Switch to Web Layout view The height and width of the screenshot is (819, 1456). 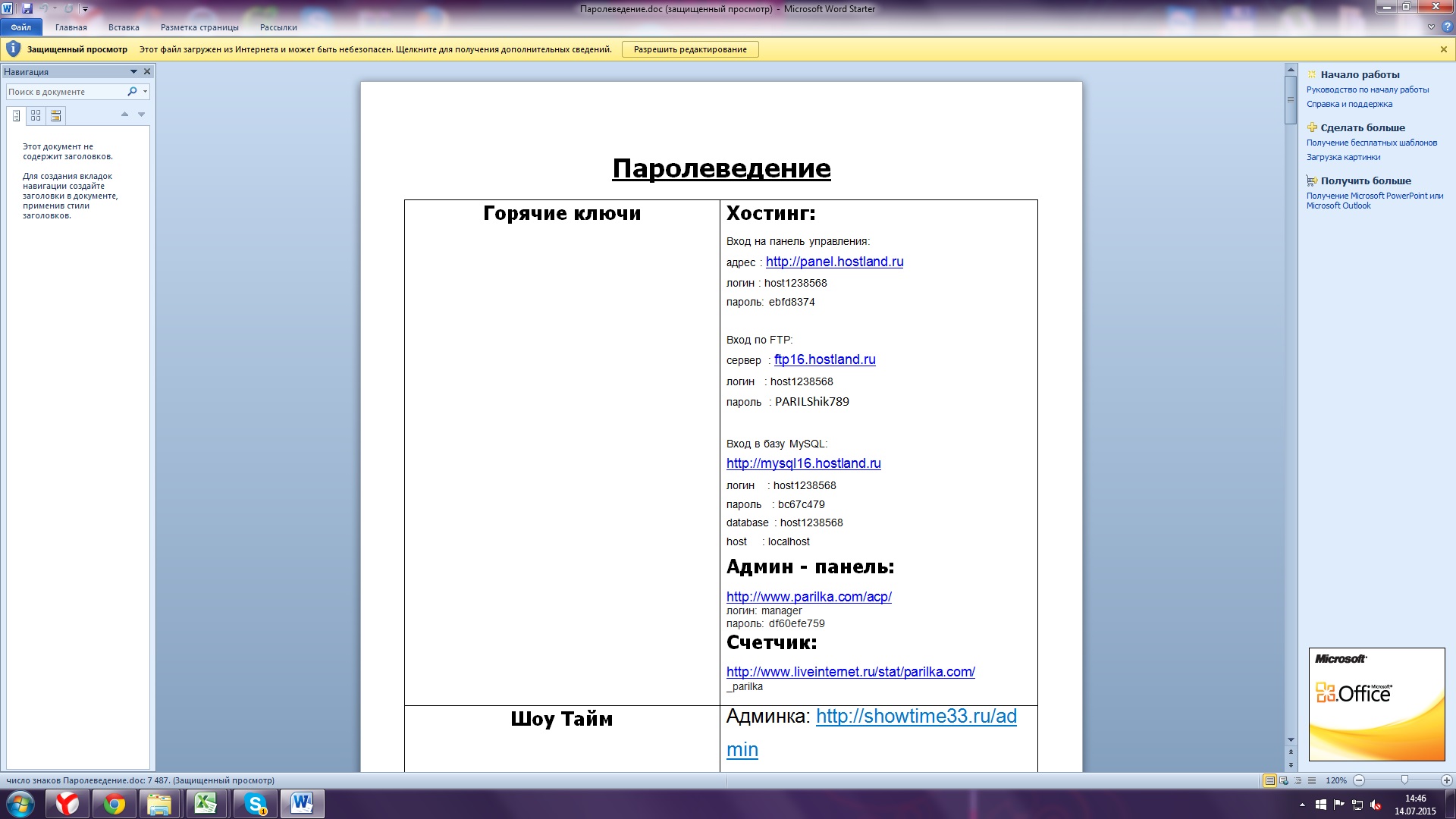click(1284, 780)
